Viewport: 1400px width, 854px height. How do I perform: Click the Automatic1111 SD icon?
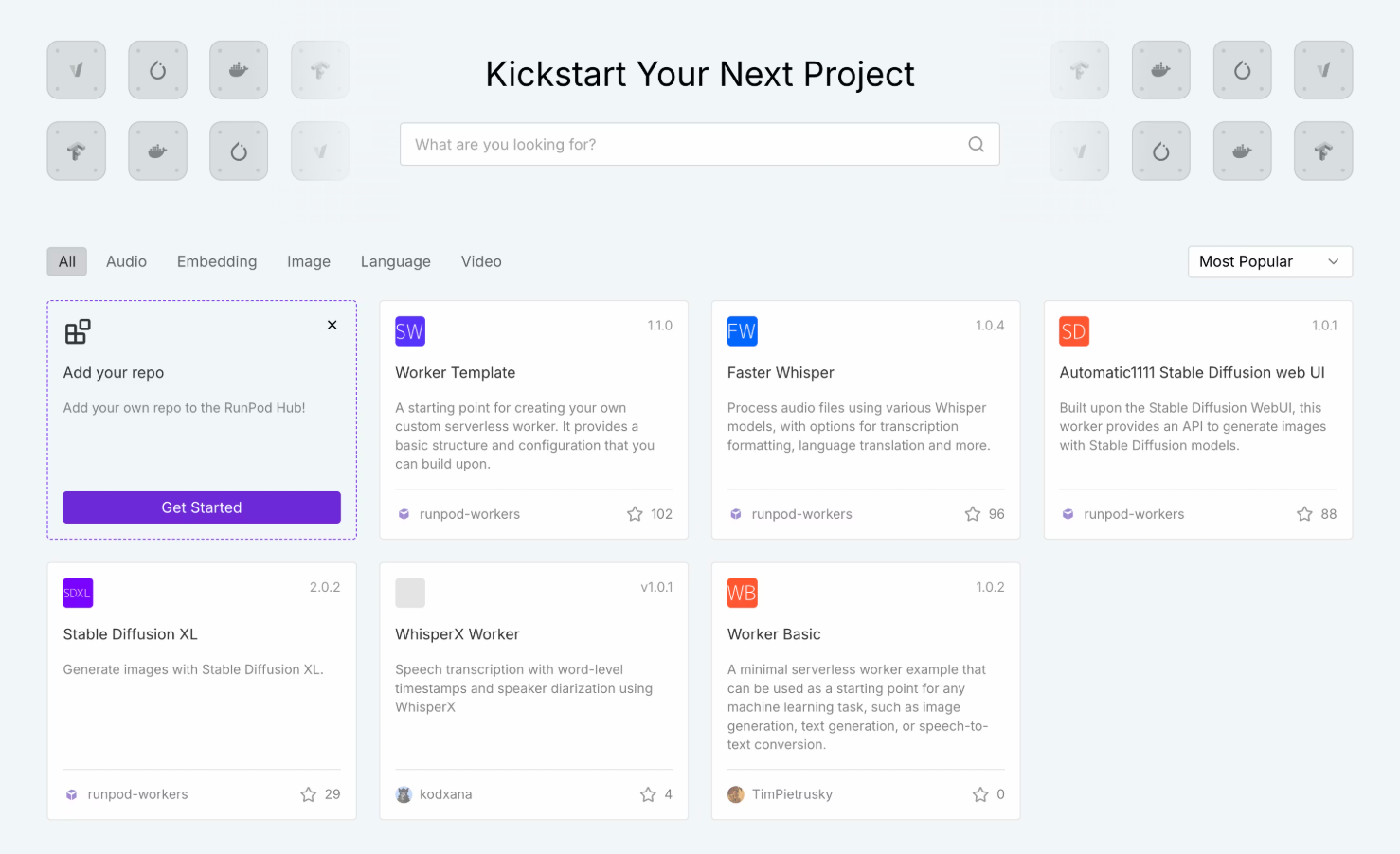[1074, 330]
